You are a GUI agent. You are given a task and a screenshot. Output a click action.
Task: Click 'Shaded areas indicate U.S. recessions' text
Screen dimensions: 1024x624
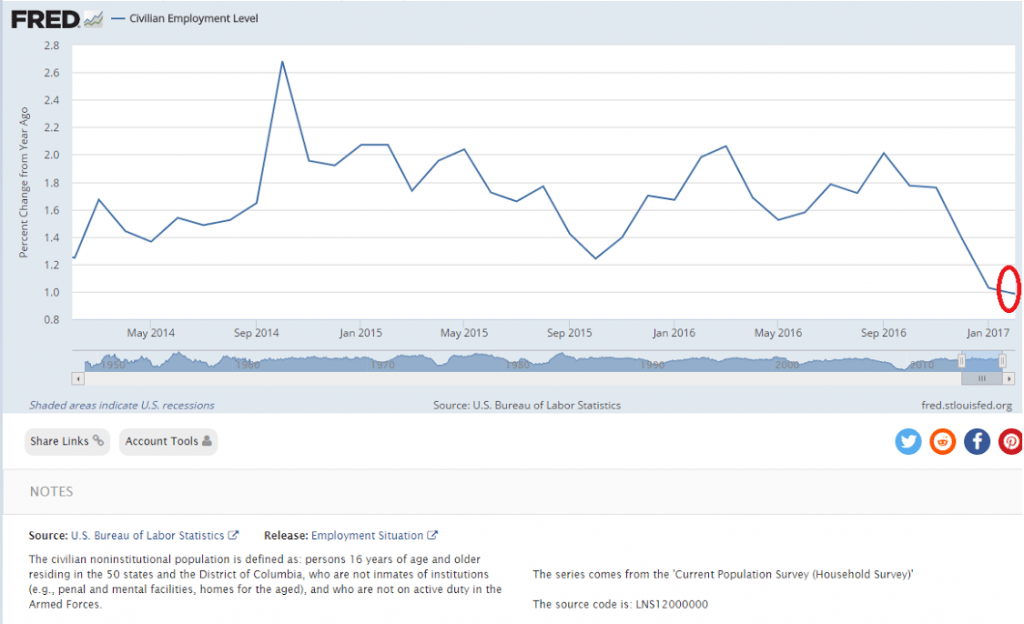(x=121, y=405)
